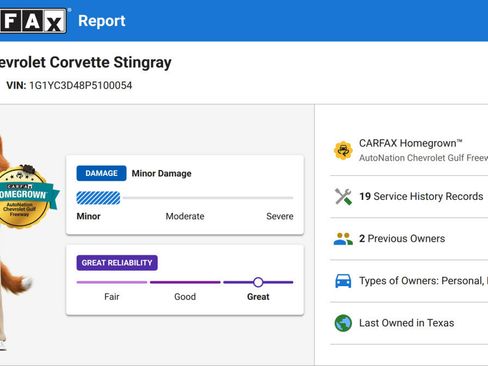Viewport: 488px width, 366px height.
Task: Click the globe location icon
Action: [x=343, y=323]
